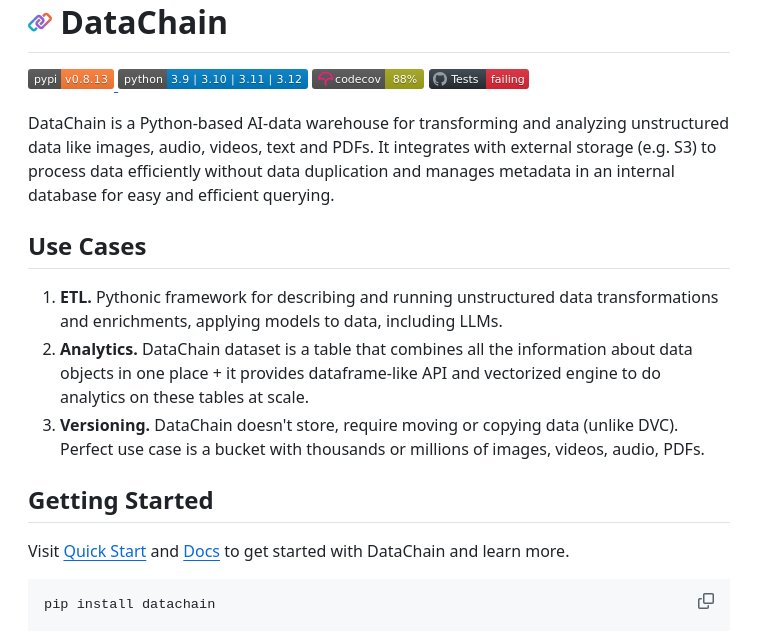Open the python versions badge
This screenshot has width=757, height=635.
tap(213, 79)
